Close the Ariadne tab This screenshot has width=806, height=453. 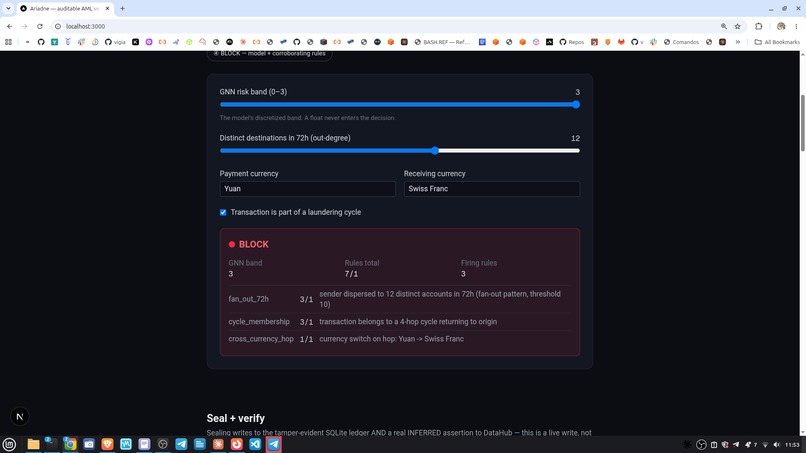click(107, 8)
